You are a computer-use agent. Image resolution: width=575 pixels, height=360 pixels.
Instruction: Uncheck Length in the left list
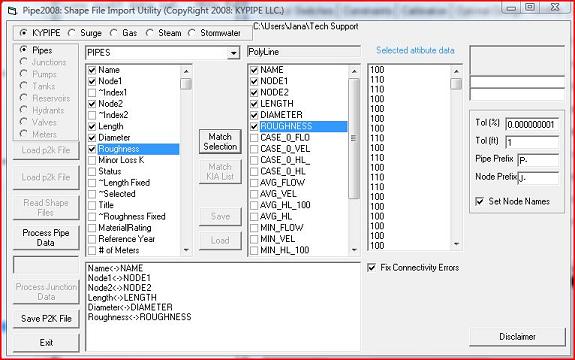tap(92, 126)
